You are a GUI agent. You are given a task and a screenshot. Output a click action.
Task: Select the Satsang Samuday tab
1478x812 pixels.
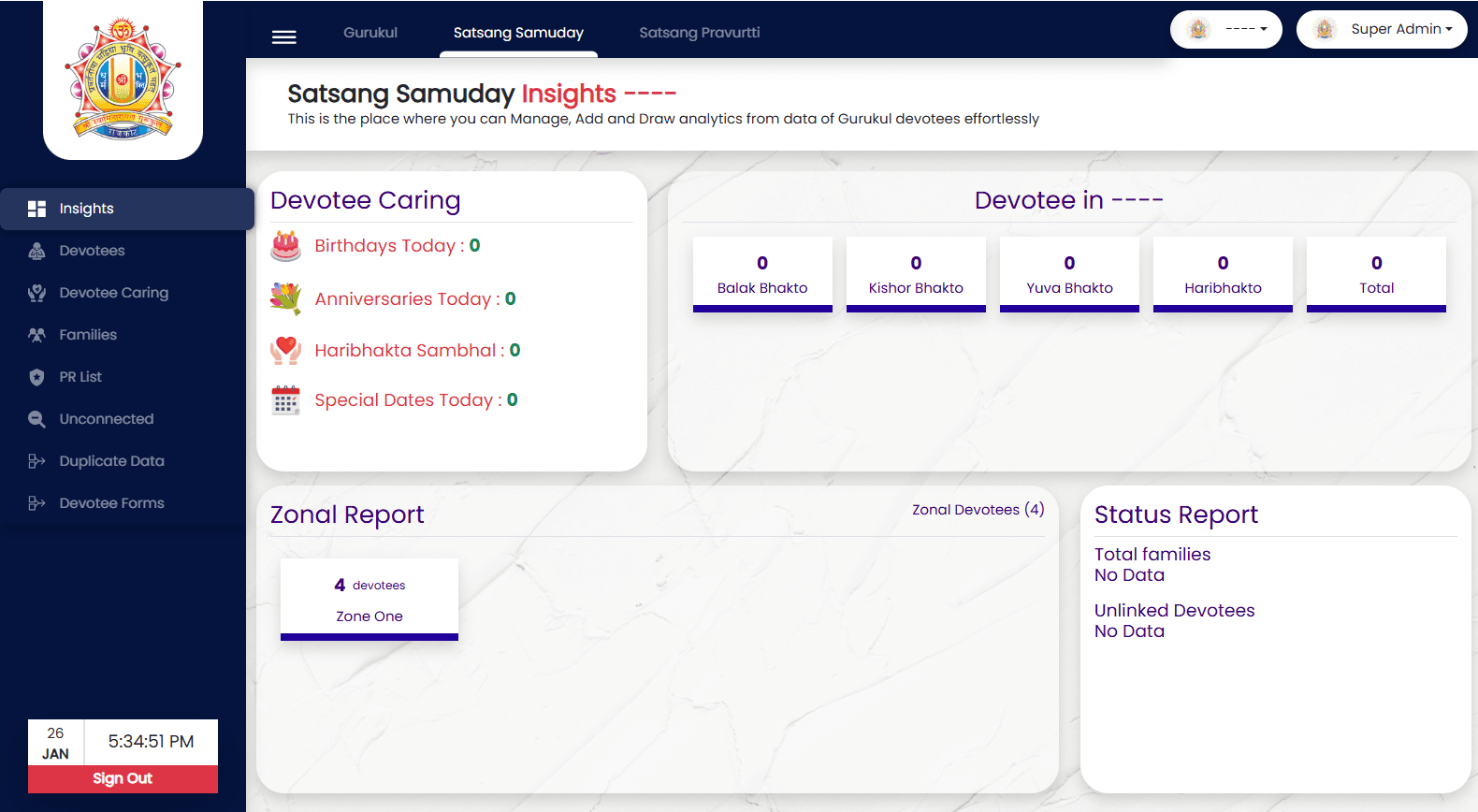pyautogui.click(x=518, y=33)
